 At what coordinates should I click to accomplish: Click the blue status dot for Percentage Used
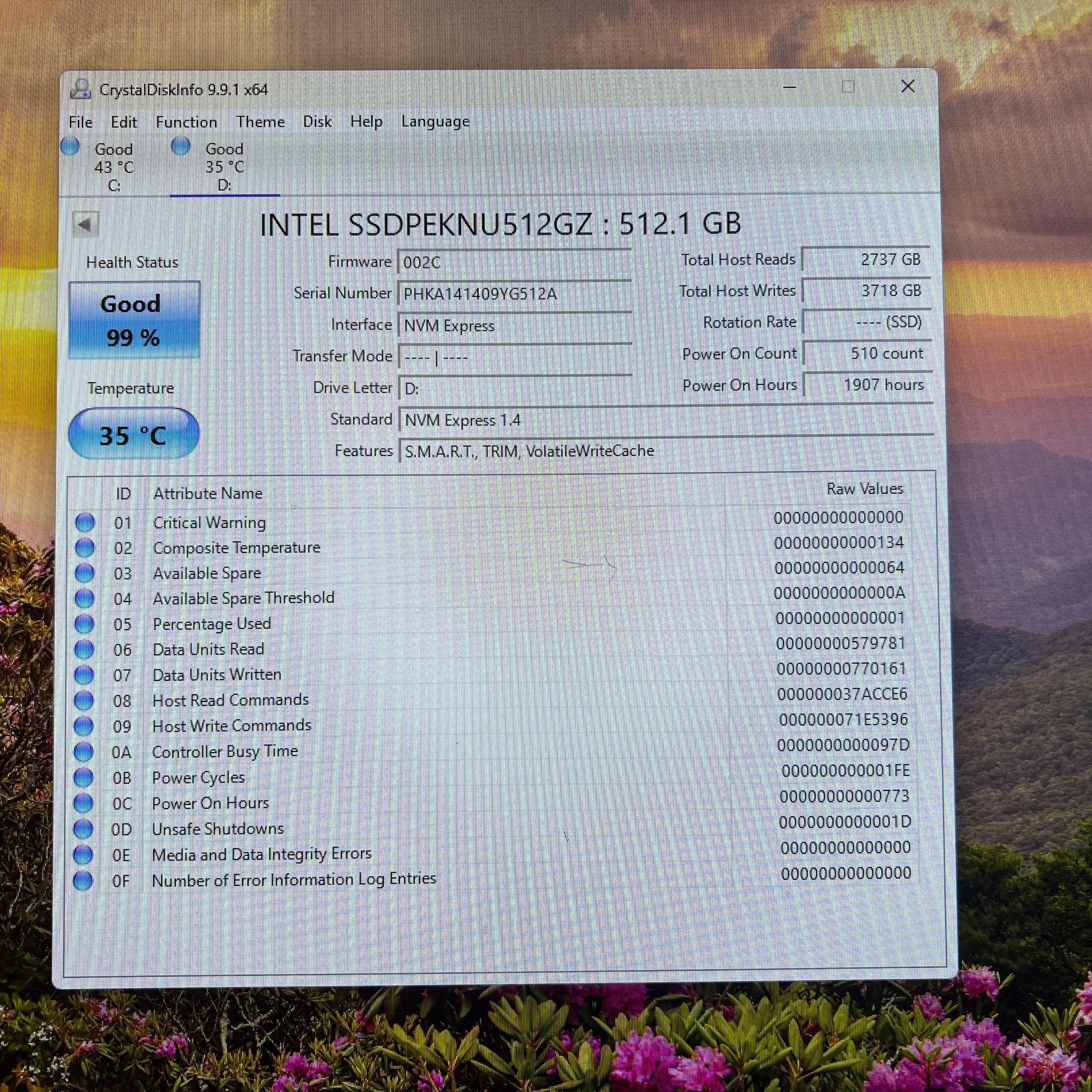(x=84, y=624)
